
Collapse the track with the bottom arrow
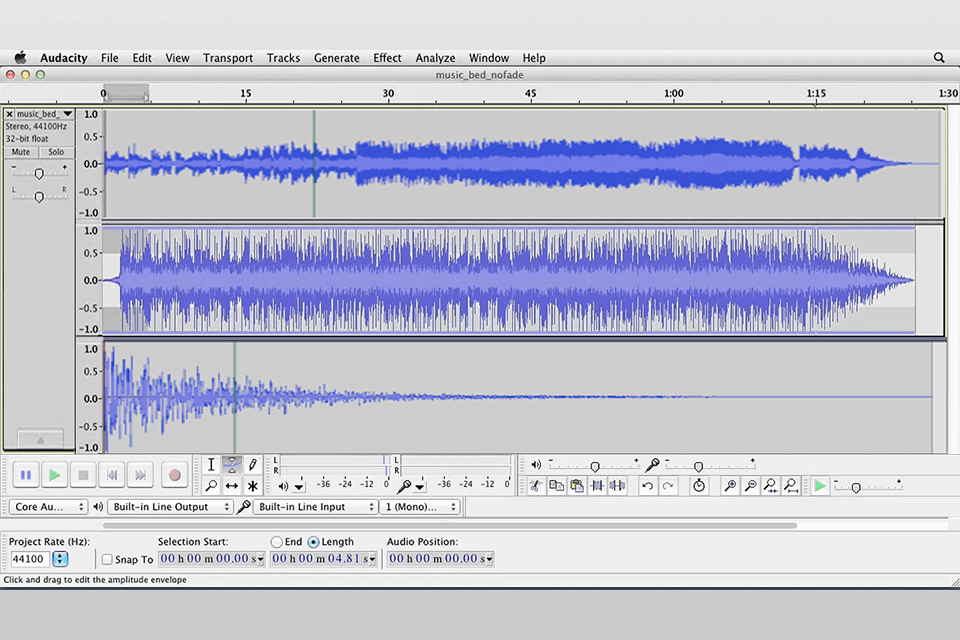click(x=40, y=440)
